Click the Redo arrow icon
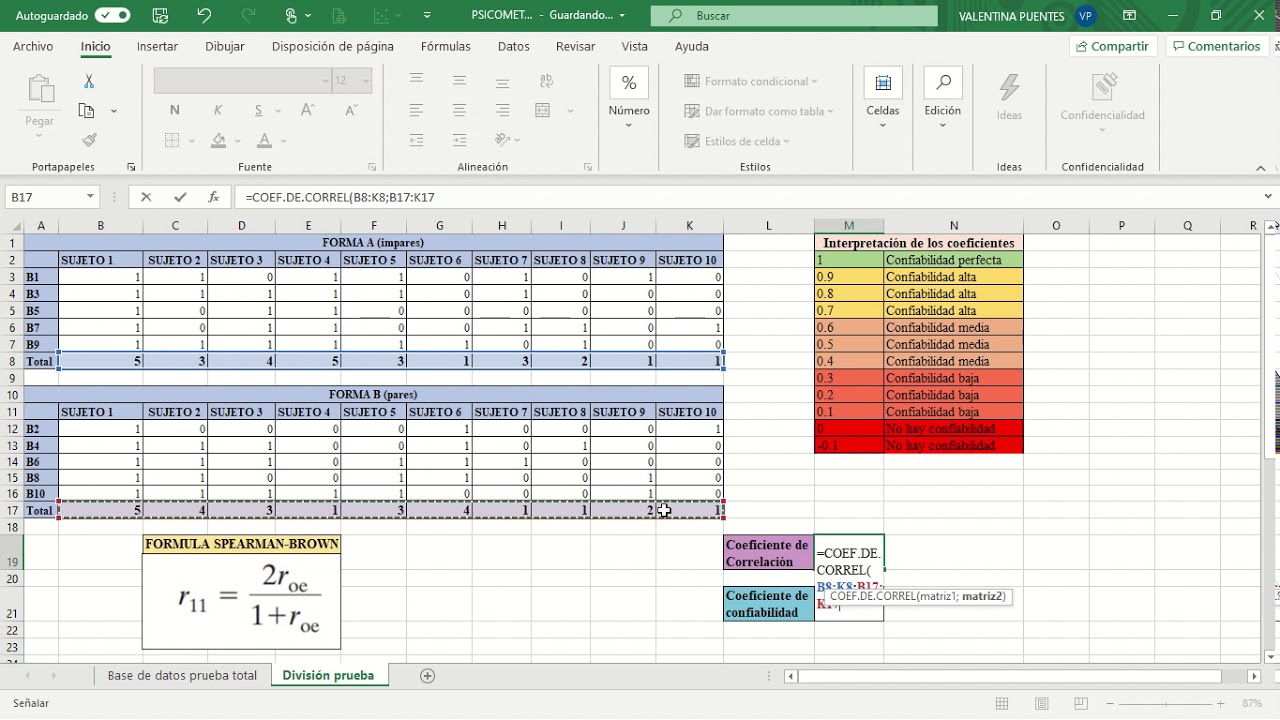The image size is (1280, 720). (x=249, y=15)
